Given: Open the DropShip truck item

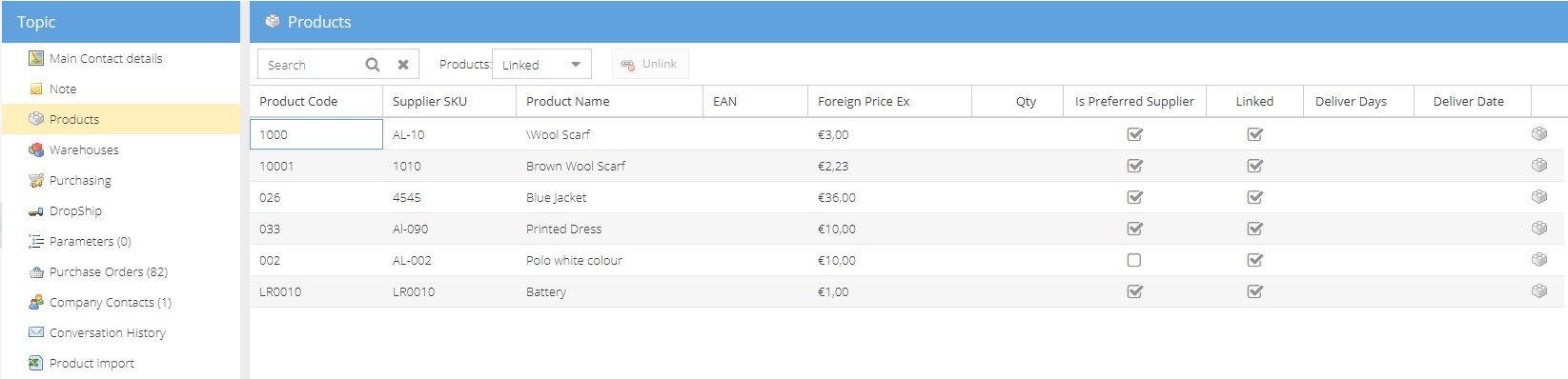Looking at the screenshot, I should point(75,210).
